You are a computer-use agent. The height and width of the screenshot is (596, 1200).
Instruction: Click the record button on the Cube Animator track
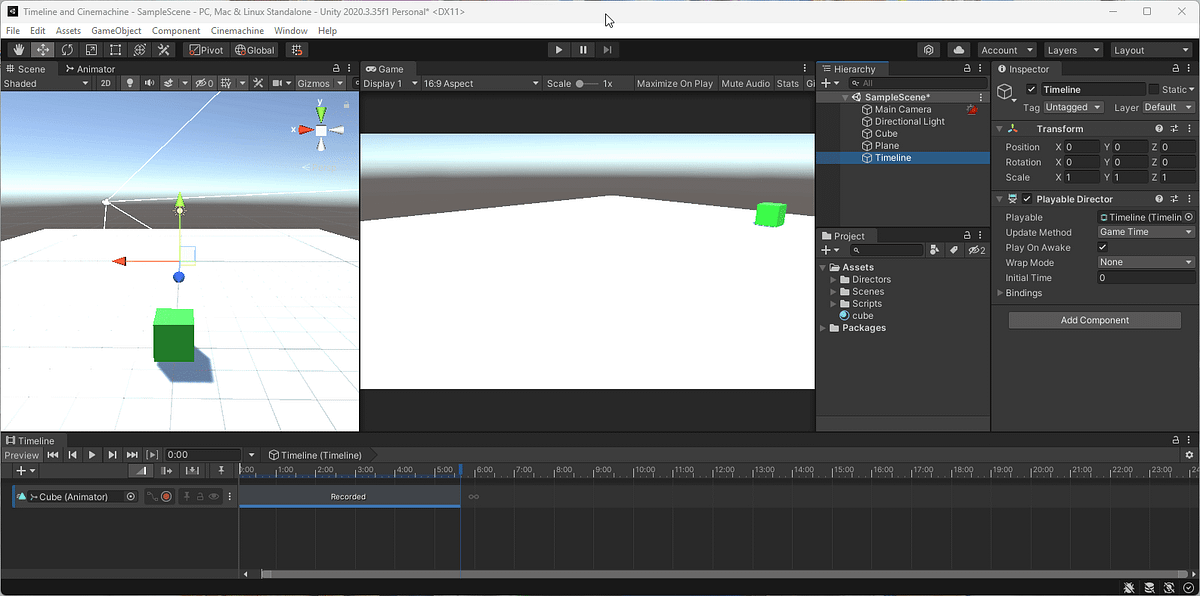(x=166, y=496)
